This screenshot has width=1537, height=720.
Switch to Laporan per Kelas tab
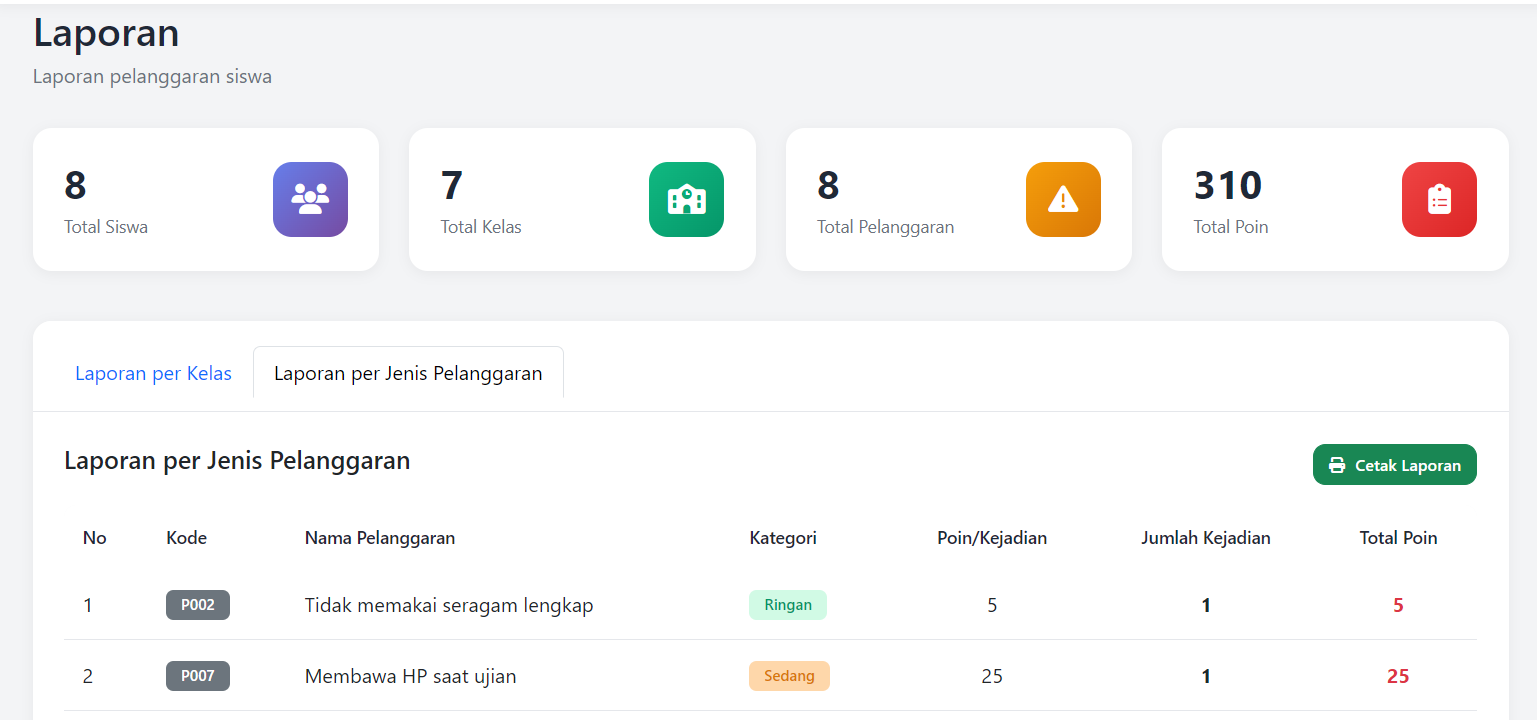click(x=153, y=373)
